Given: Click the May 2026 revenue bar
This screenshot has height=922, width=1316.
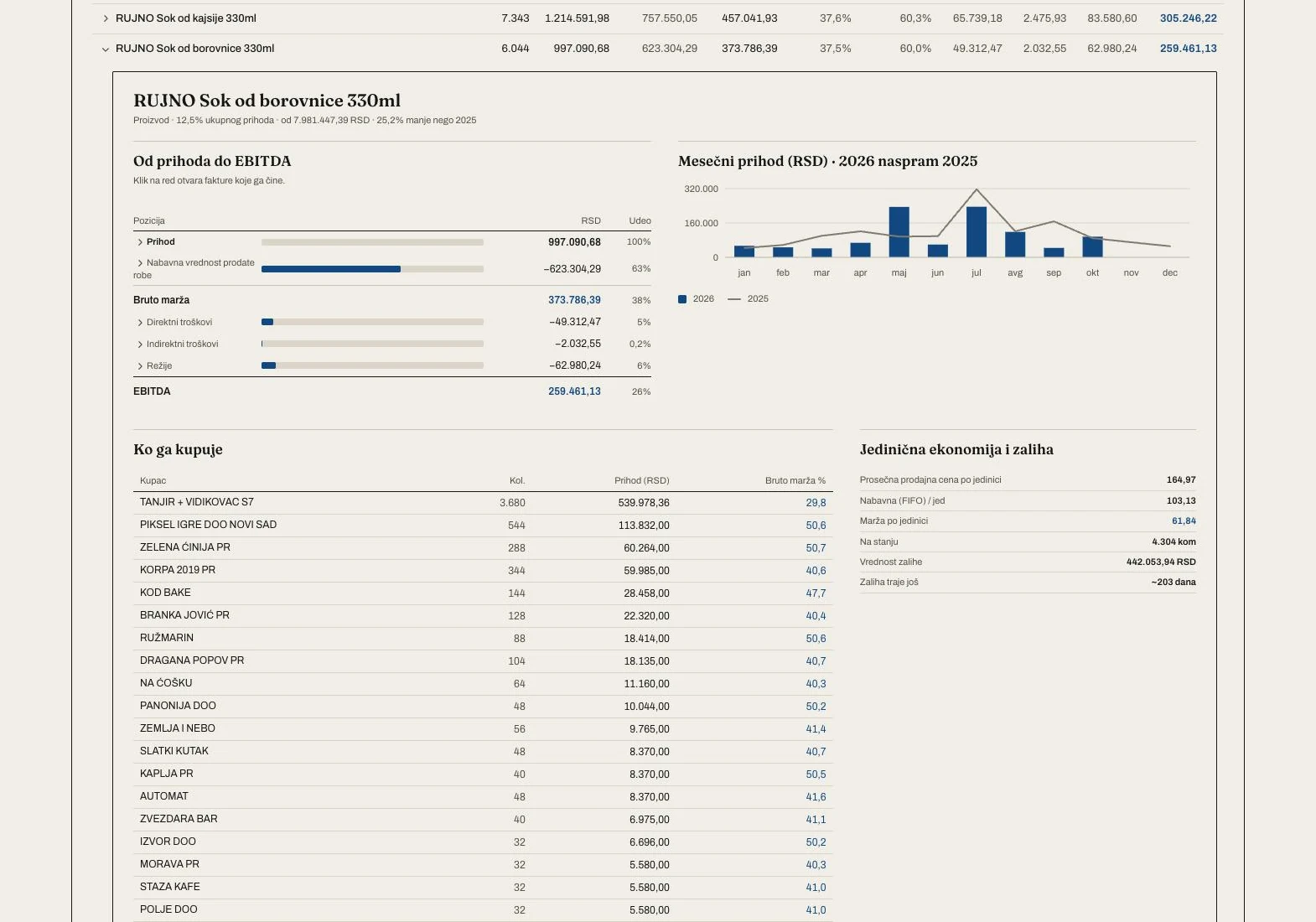Looking at the screenshot, I should coord(899,231).
